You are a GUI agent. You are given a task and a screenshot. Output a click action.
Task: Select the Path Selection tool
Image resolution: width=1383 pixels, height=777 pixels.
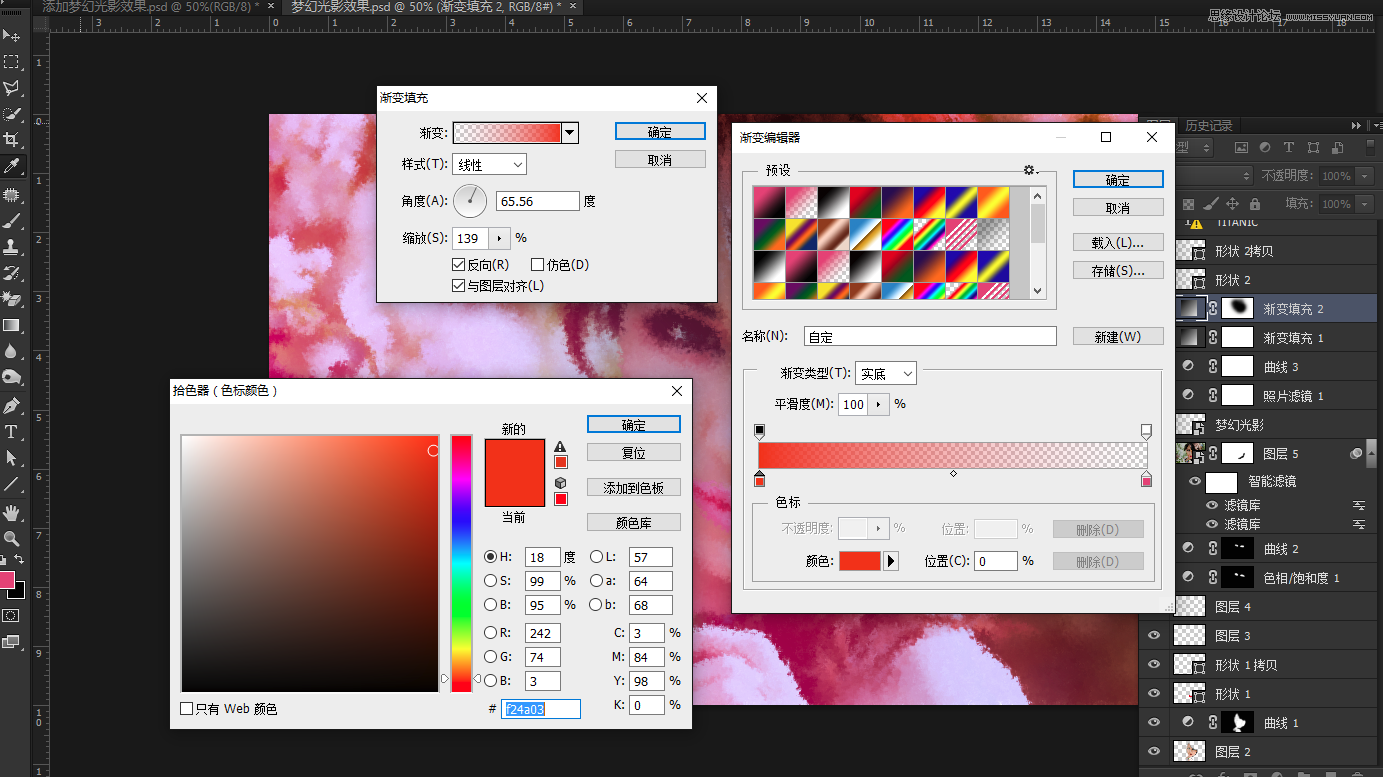coord(11,458)
